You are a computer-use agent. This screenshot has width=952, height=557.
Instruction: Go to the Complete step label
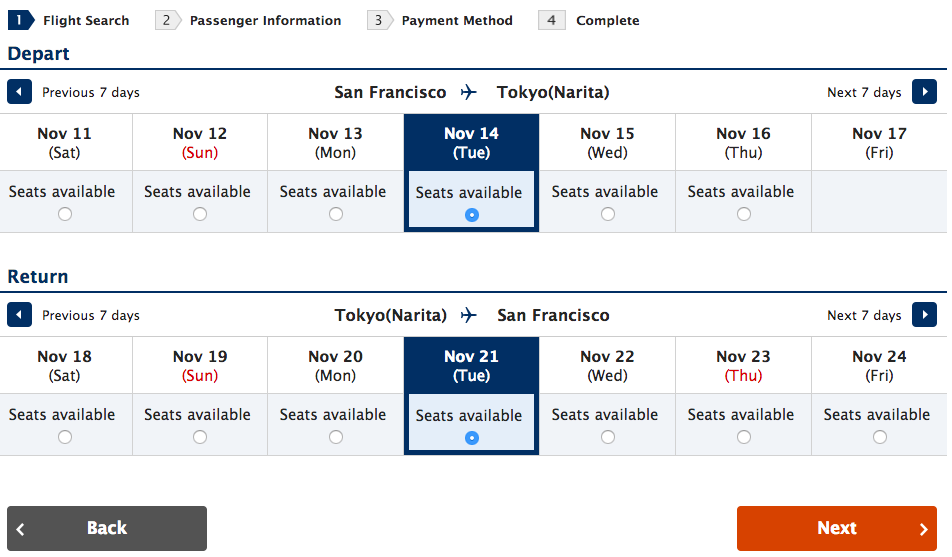point(608,21)
